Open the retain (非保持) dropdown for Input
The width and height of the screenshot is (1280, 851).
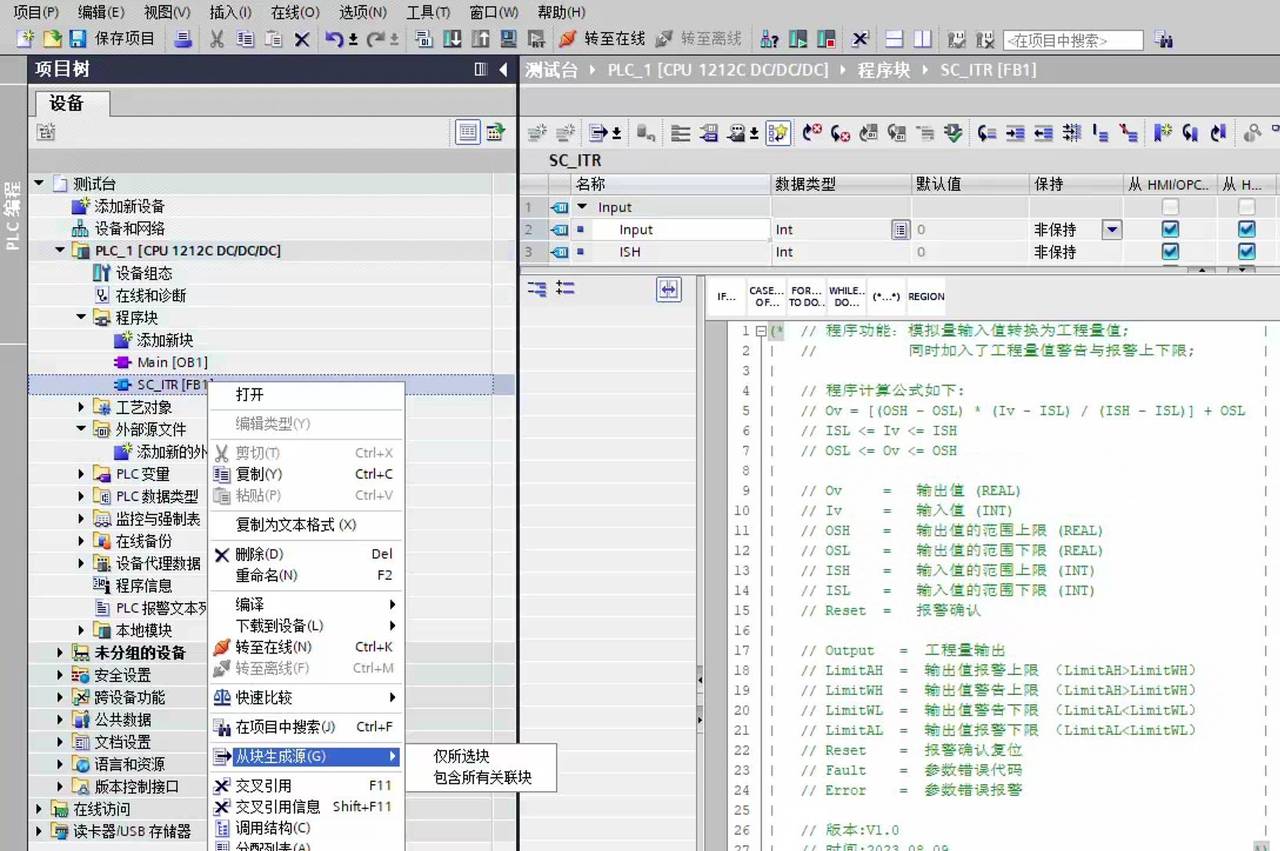pos(1111,230)
